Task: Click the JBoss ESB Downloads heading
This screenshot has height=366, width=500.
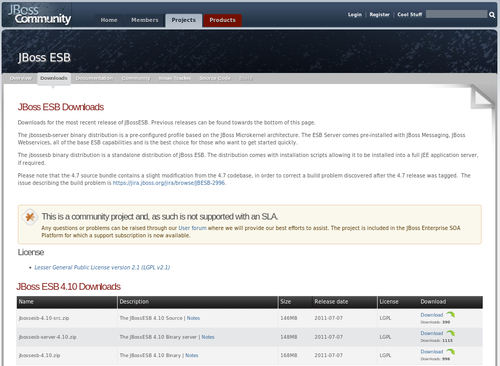Action: click(x=61, y=107)
